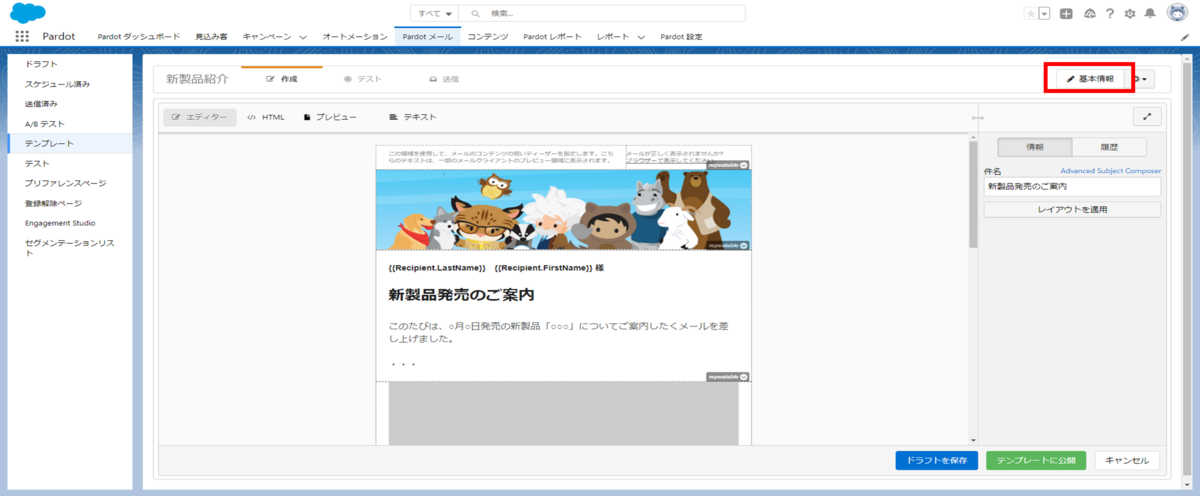The width and height of the screenshot is (1200, 496).
Task: Expand editor to fullscreen with arrows icon
Action: point(1147,117)
